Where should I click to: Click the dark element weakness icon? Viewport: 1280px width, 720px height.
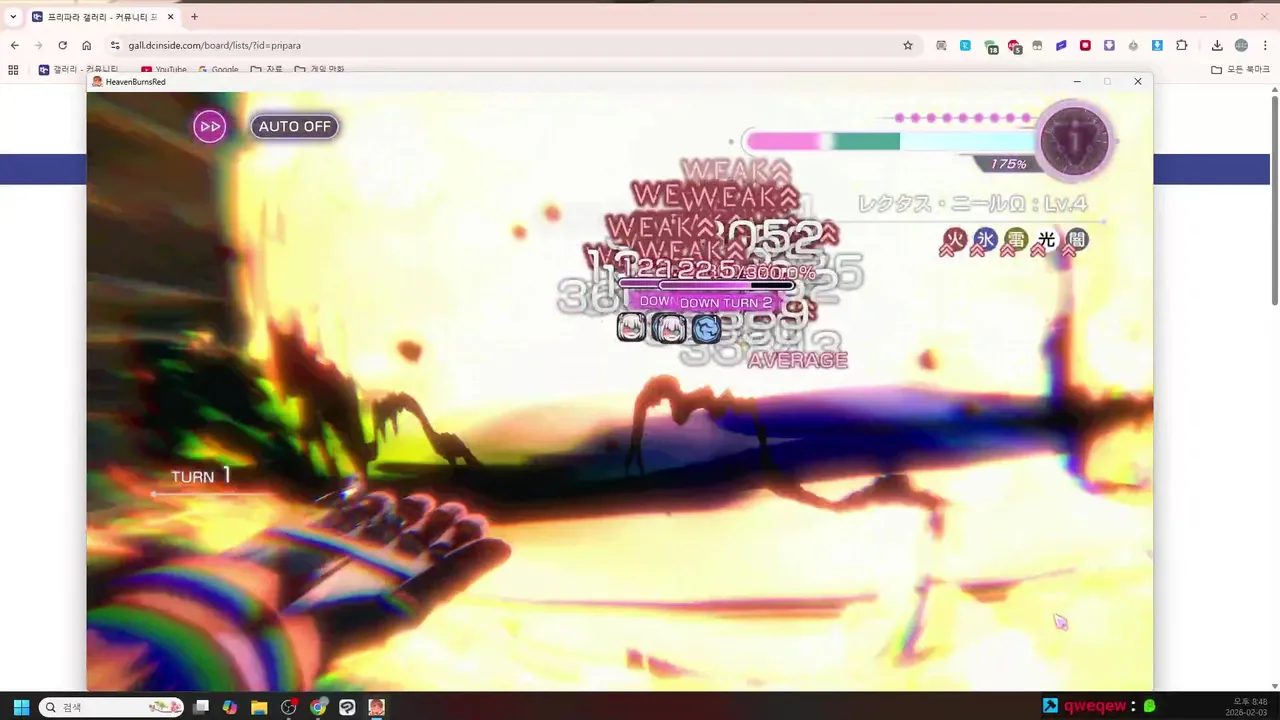pos(1076,241)
